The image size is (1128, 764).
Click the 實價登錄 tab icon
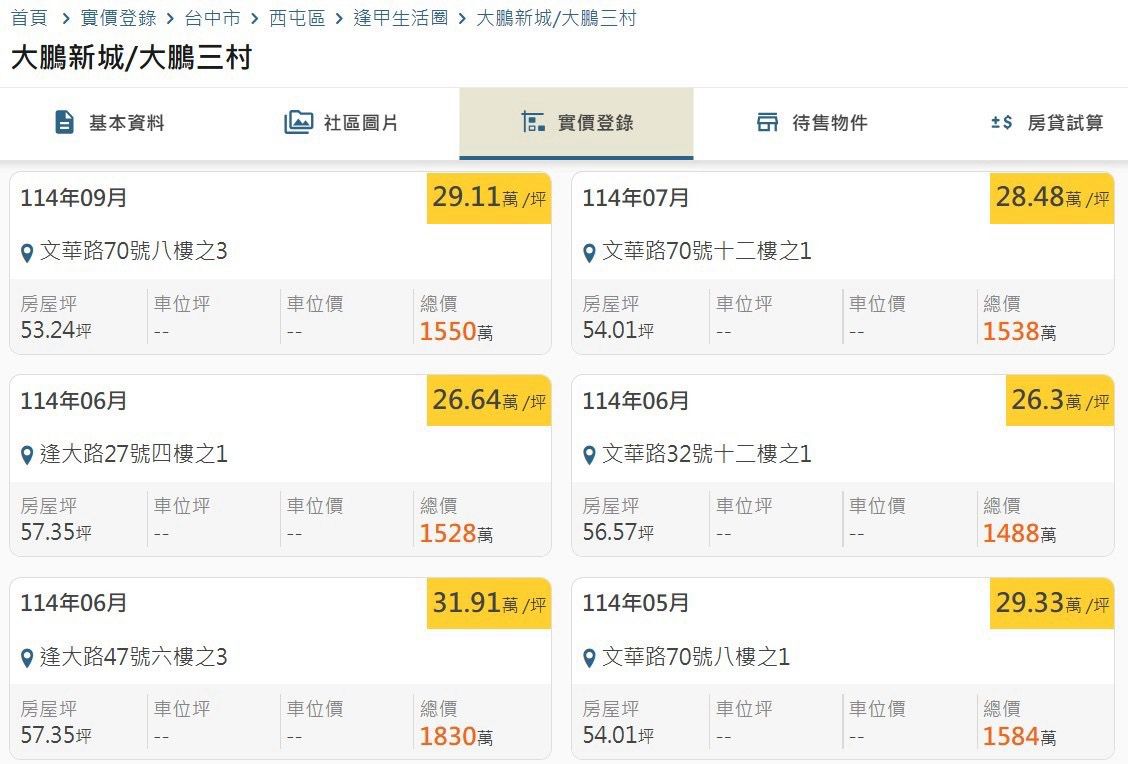(x=533, y=123)
